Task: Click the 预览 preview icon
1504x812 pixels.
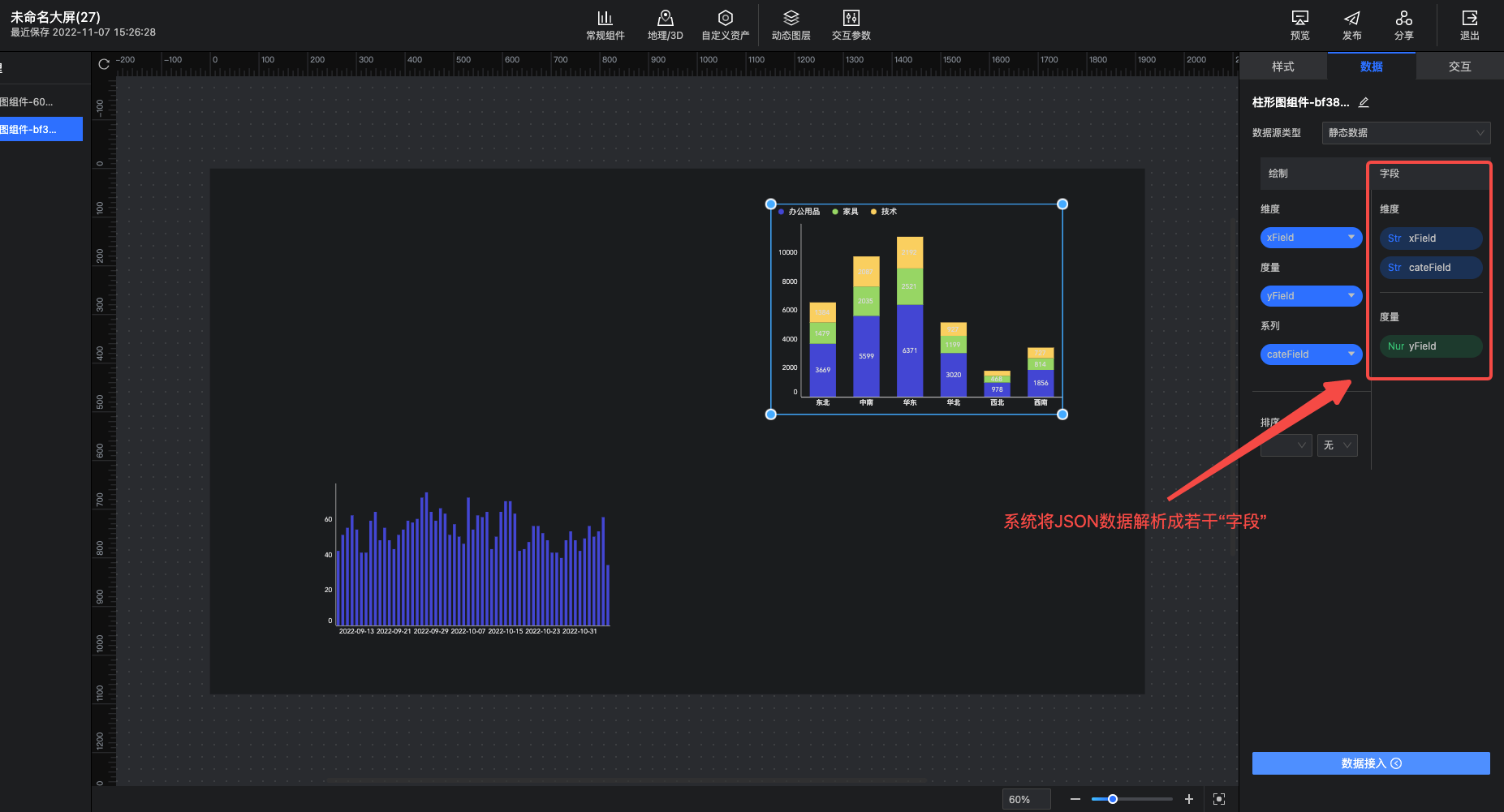Action: click(x=1299, y=19)
